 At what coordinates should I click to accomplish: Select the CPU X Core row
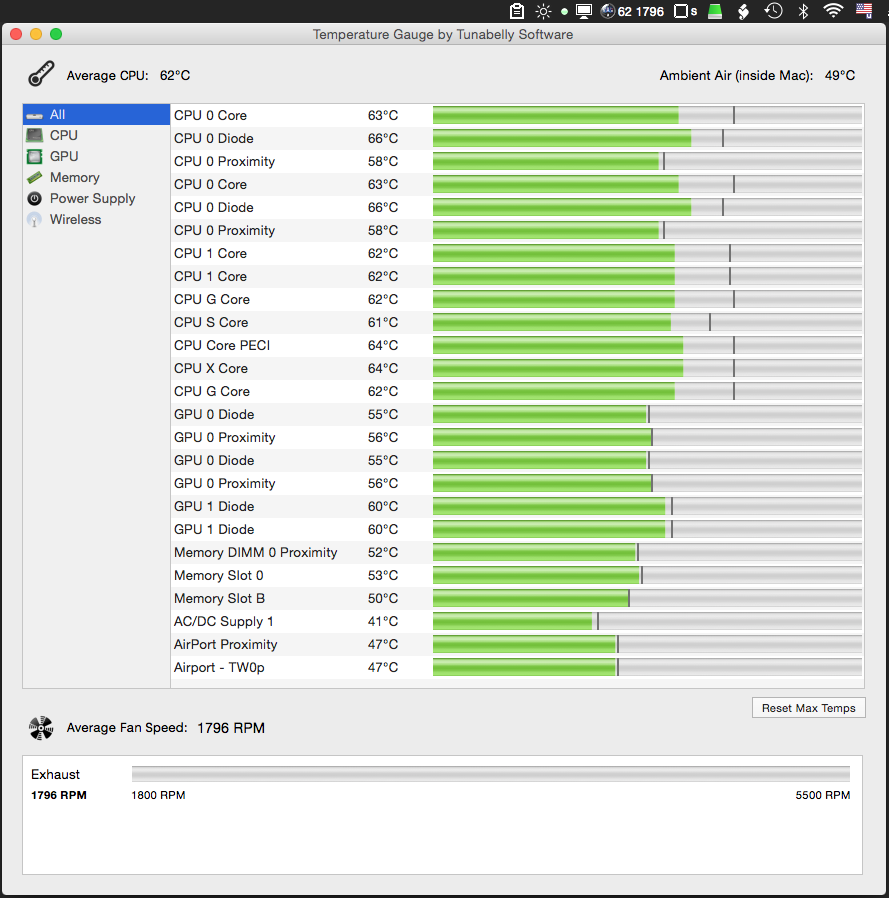[x=517, y=368]
